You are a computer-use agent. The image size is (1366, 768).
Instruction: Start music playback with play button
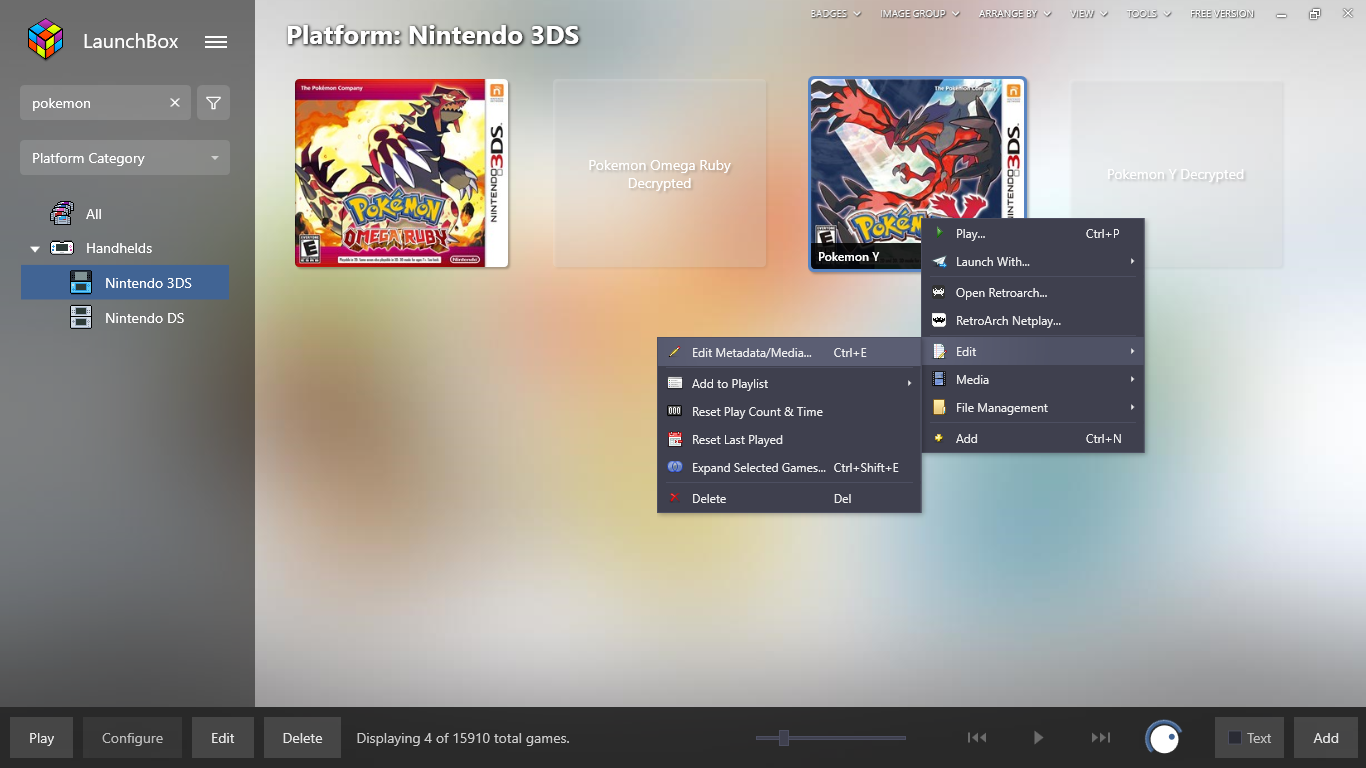(1038, 738)
